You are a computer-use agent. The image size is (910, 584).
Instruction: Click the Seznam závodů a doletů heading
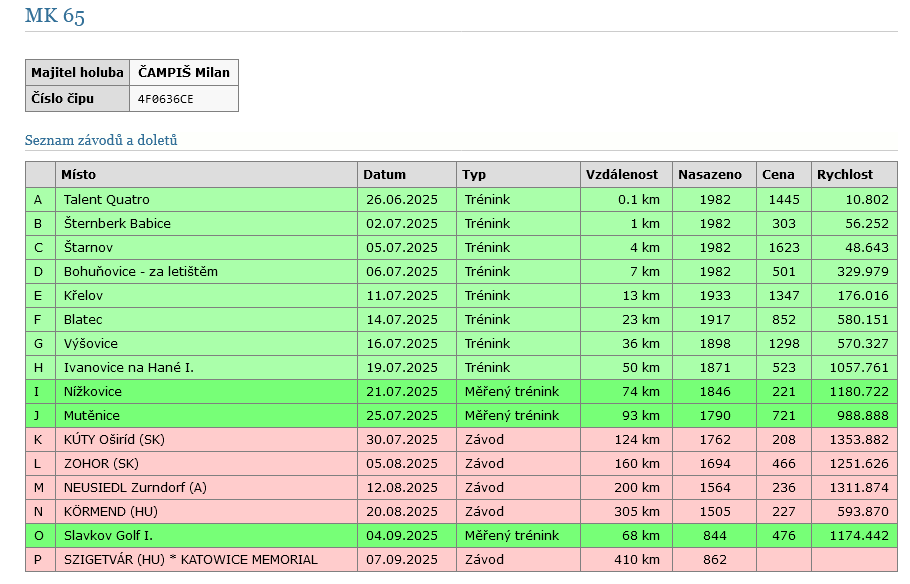(x=101, y=141)
